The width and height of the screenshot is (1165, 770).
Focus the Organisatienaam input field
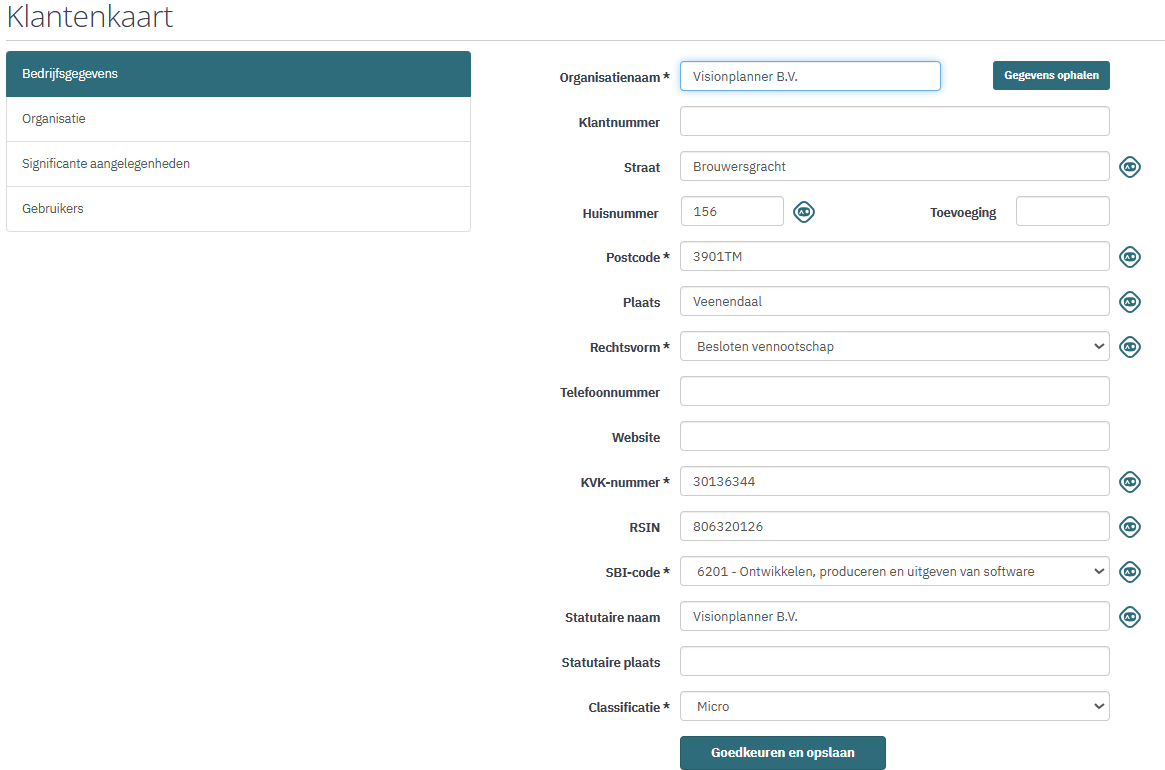click(810, 77)
